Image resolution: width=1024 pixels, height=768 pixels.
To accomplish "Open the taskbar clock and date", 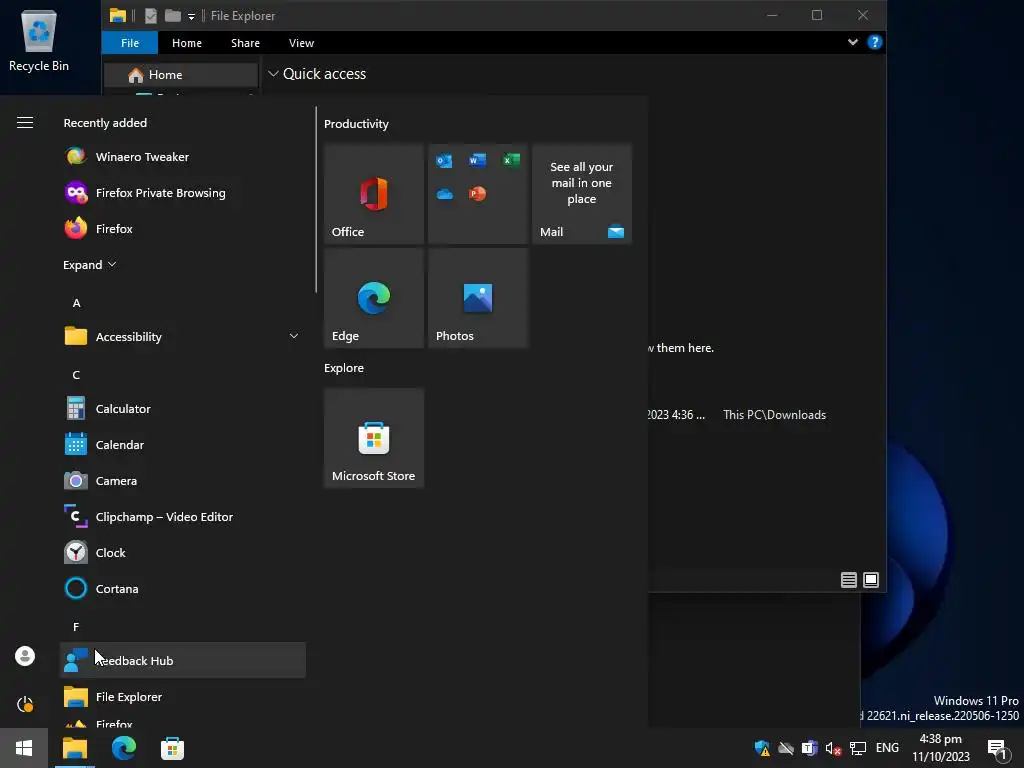I will click(941, 748).
